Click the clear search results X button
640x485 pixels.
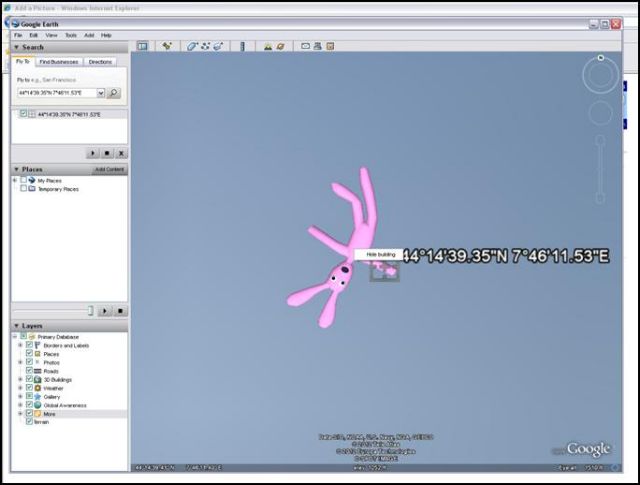tap(121, 153)
